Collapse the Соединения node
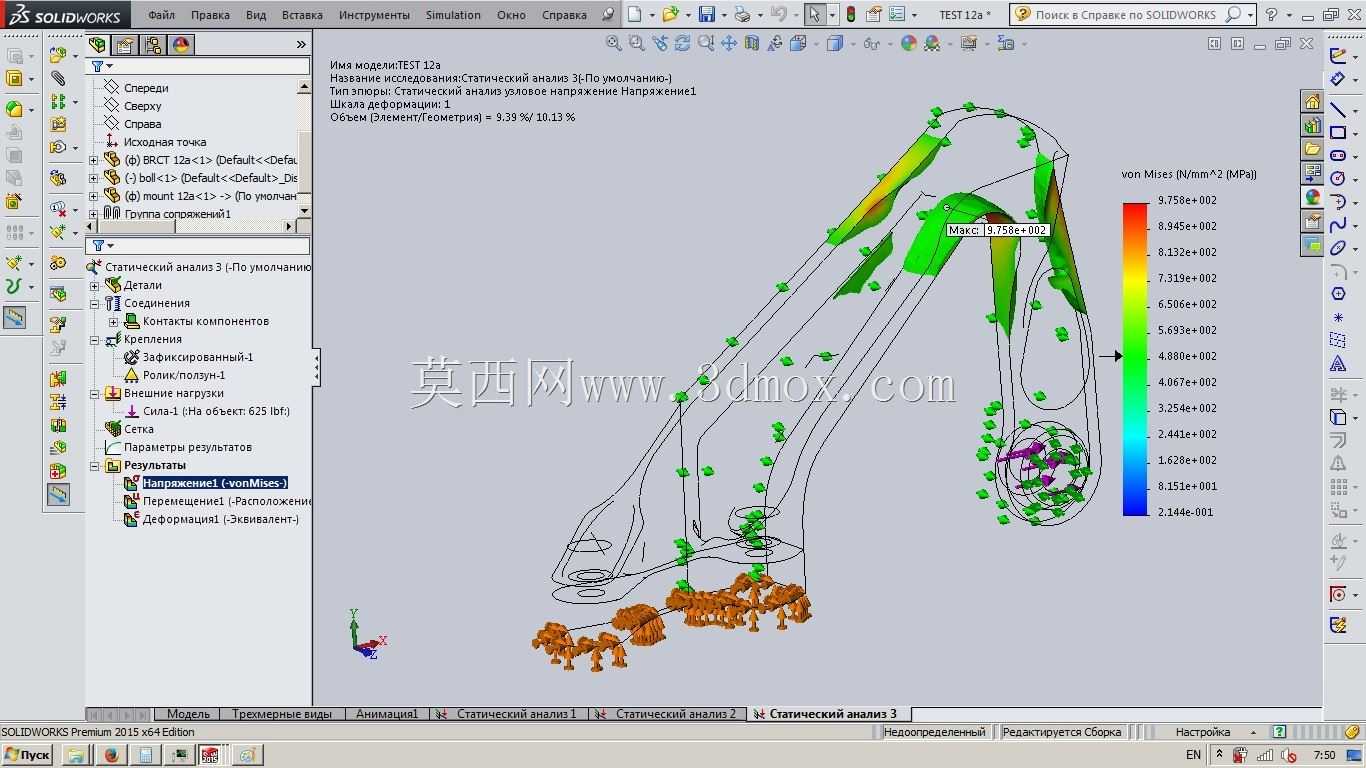The height and width of the screenshot is (768, 1366). (95, 303)
